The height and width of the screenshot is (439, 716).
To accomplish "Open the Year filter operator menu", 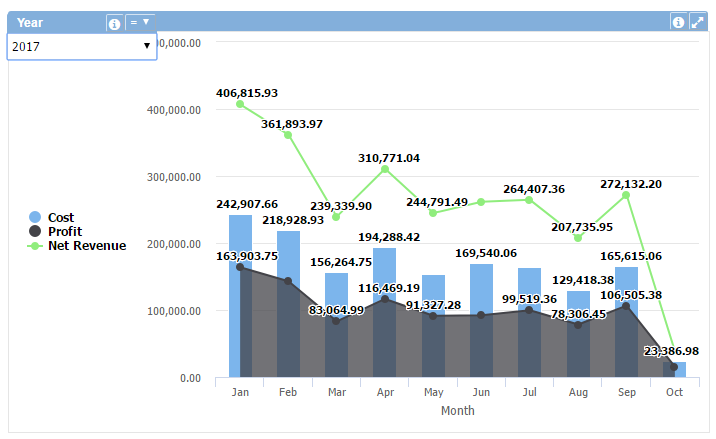I will pyautogui.click(x=140, y=21).
